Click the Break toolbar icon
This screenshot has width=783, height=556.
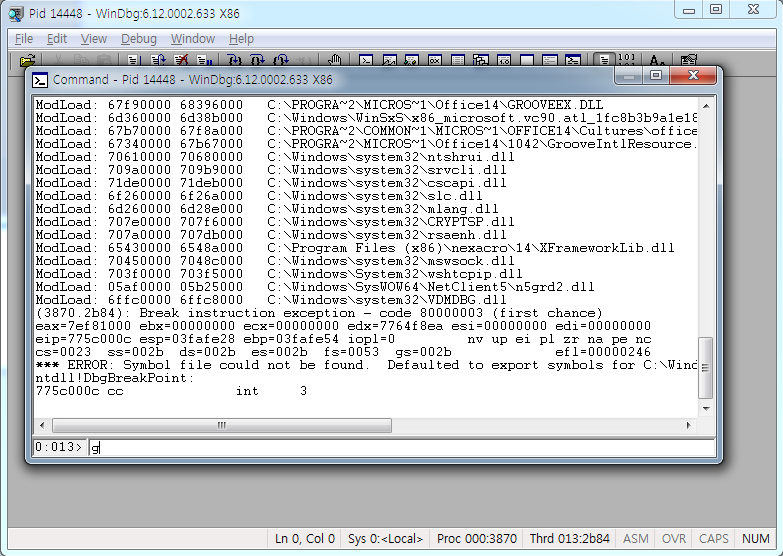[204, 60]
